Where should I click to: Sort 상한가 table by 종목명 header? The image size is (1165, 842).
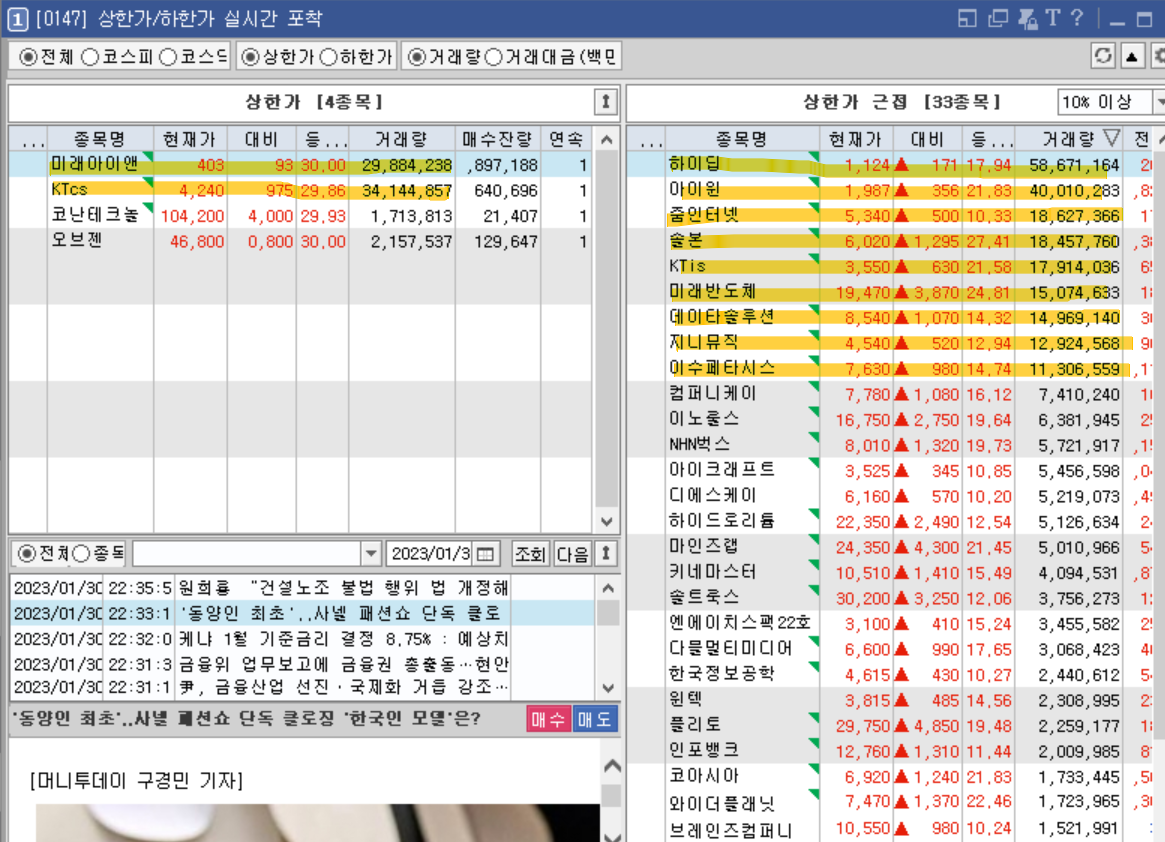tap(100, 139)
